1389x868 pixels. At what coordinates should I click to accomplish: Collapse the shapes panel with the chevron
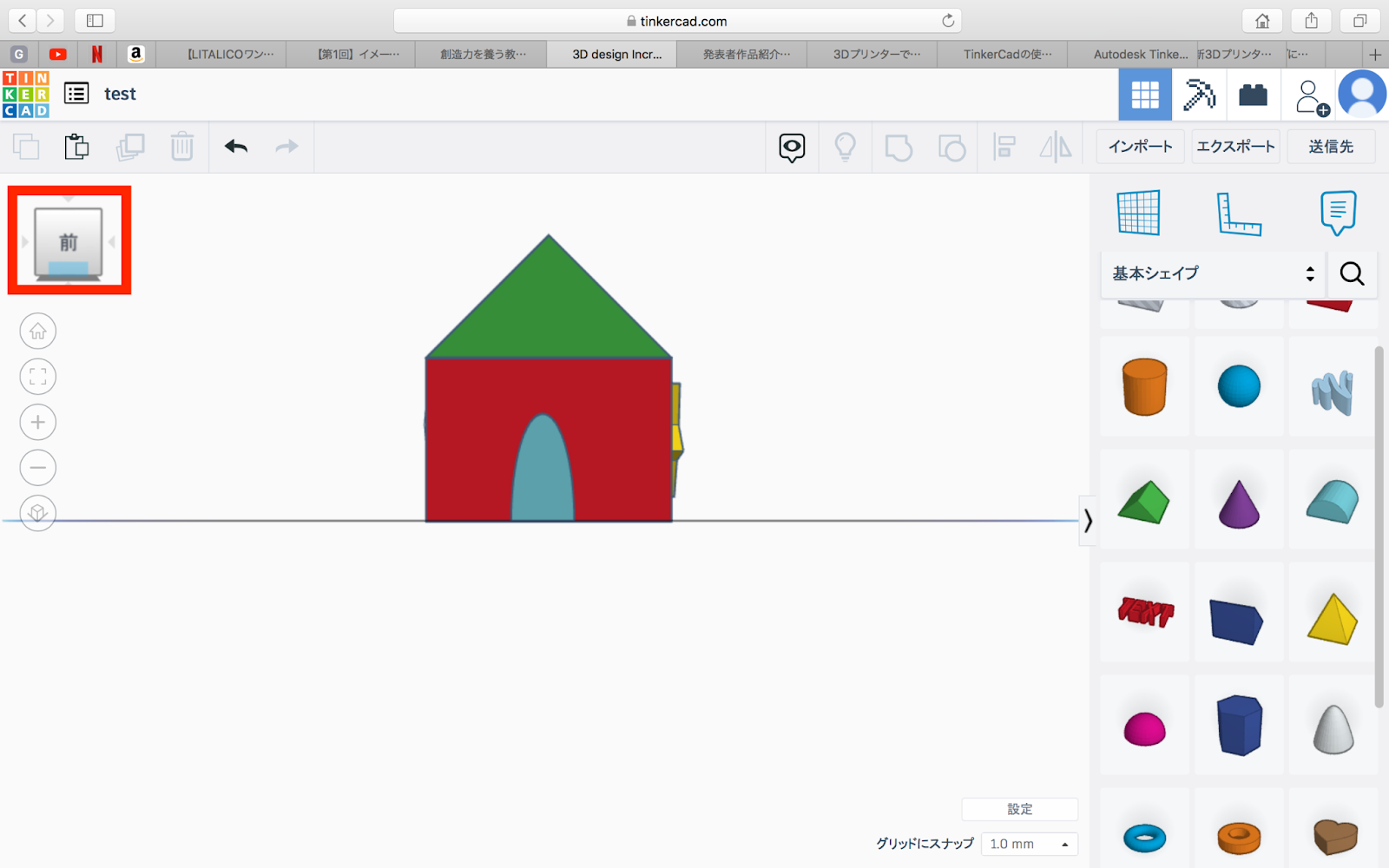(x=1088, y=521)
